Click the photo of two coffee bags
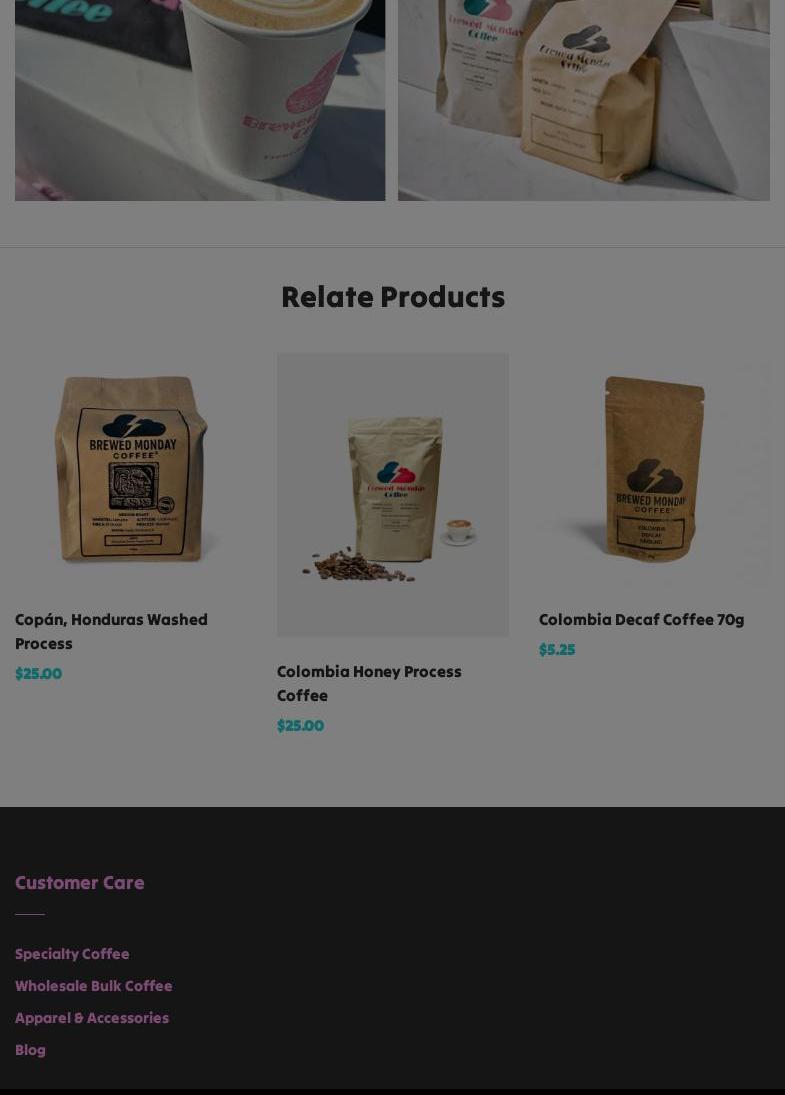 pos(584,100)
